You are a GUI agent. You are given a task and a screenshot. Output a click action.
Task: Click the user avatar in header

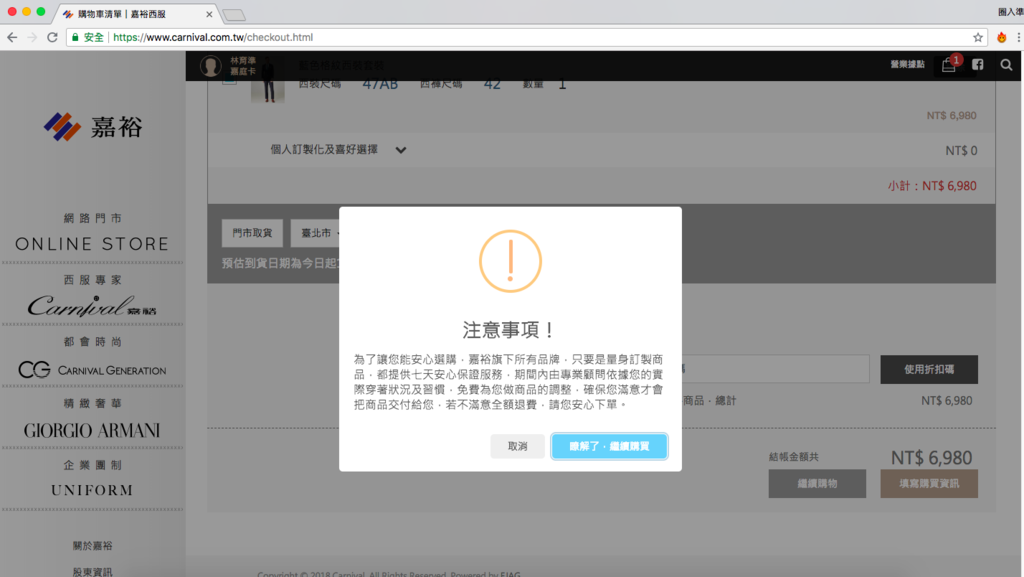(210, 66)
